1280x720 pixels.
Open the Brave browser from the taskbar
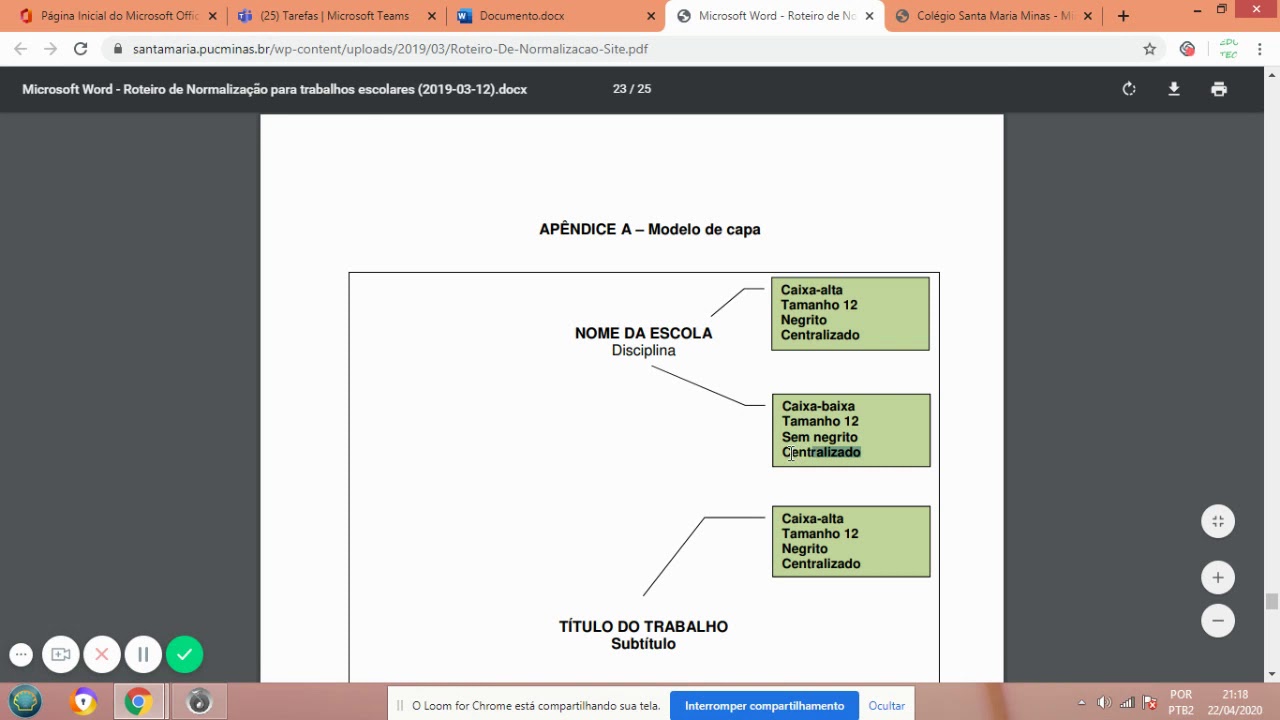coord(83,702)
